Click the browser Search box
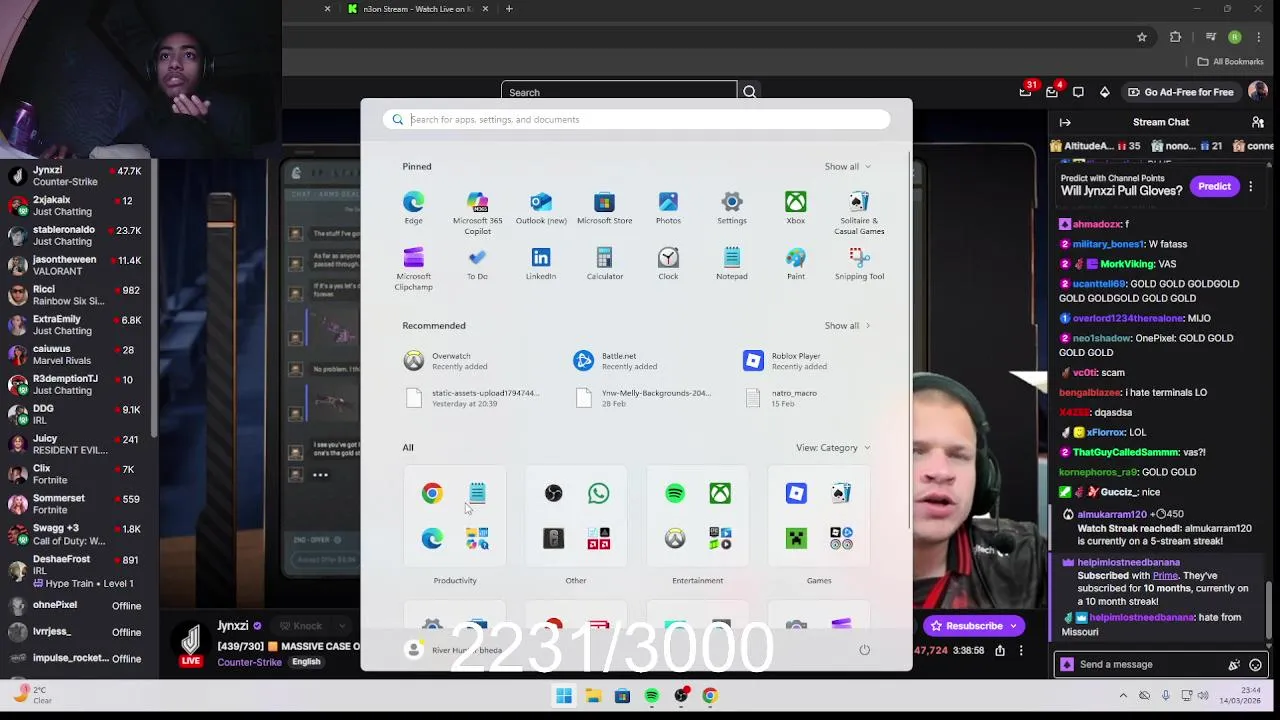The width and height of the screenshot is (1280, 720). [x=619, y=92]
